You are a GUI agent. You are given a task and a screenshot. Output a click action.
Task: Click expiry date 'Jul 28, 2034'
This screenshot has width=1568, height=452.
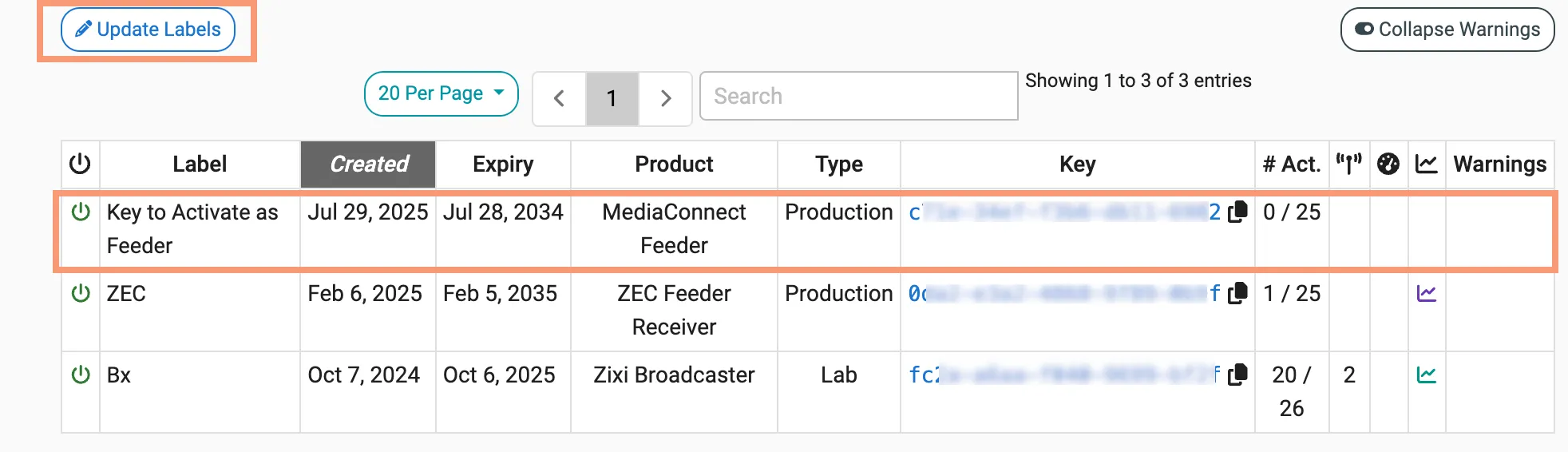coord(503,212)
